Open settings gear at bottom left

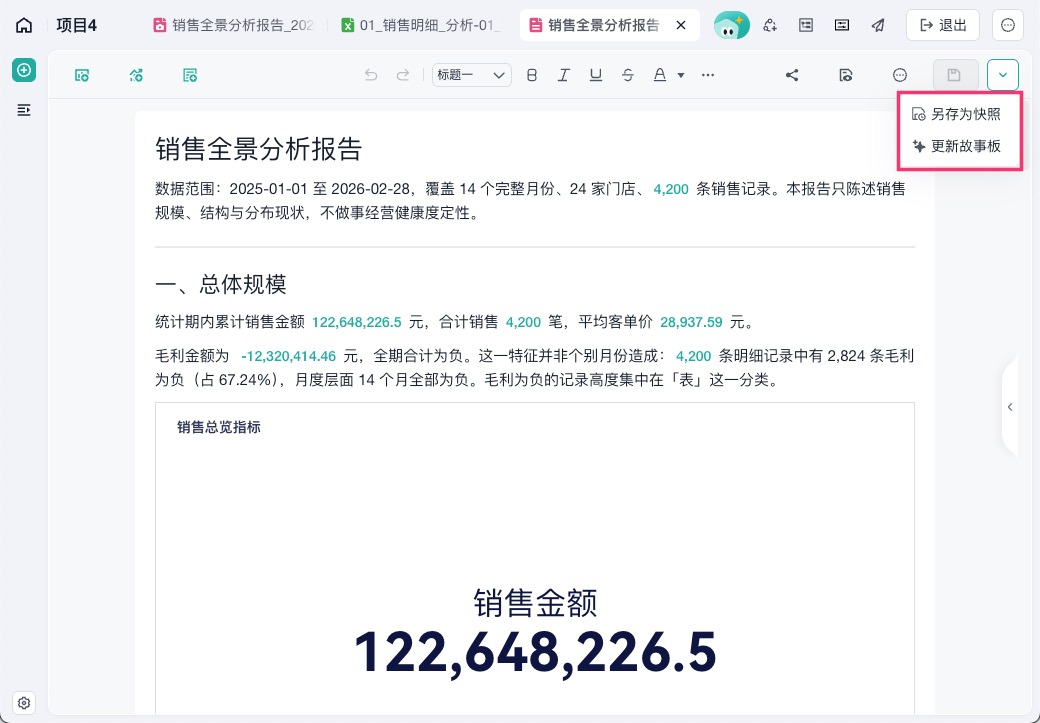coord(24,703)
